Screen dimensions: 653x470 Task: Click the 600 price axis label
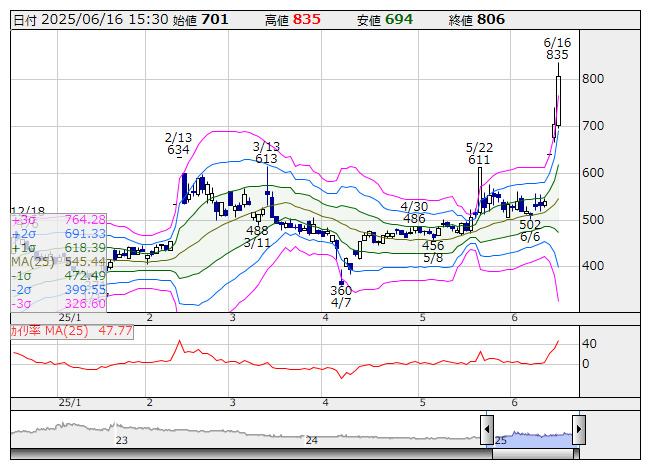(593, 173)
